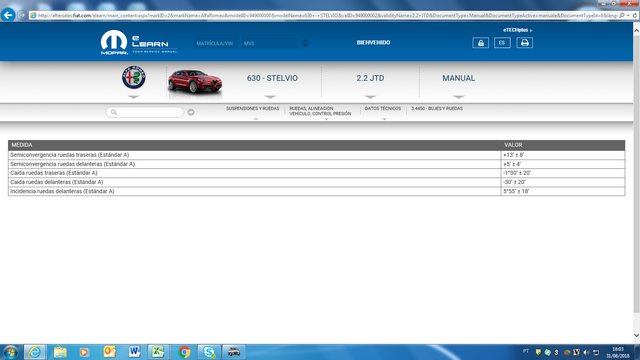Image resolution: width=640 pixels, height=360 pixels.
Task: Click the PT language indicator in tray
Action: tap(526, 351)
